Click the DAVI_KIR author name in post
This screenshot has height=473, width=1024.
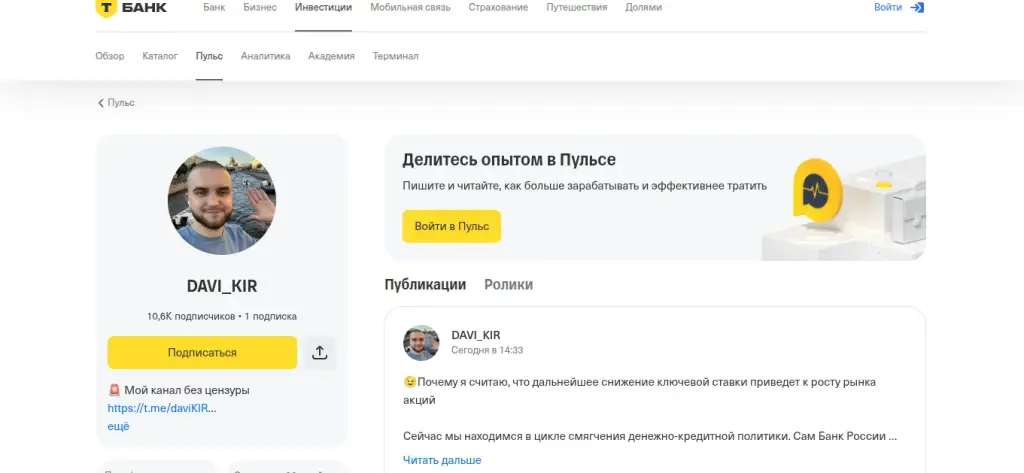[x=476, y=335]
